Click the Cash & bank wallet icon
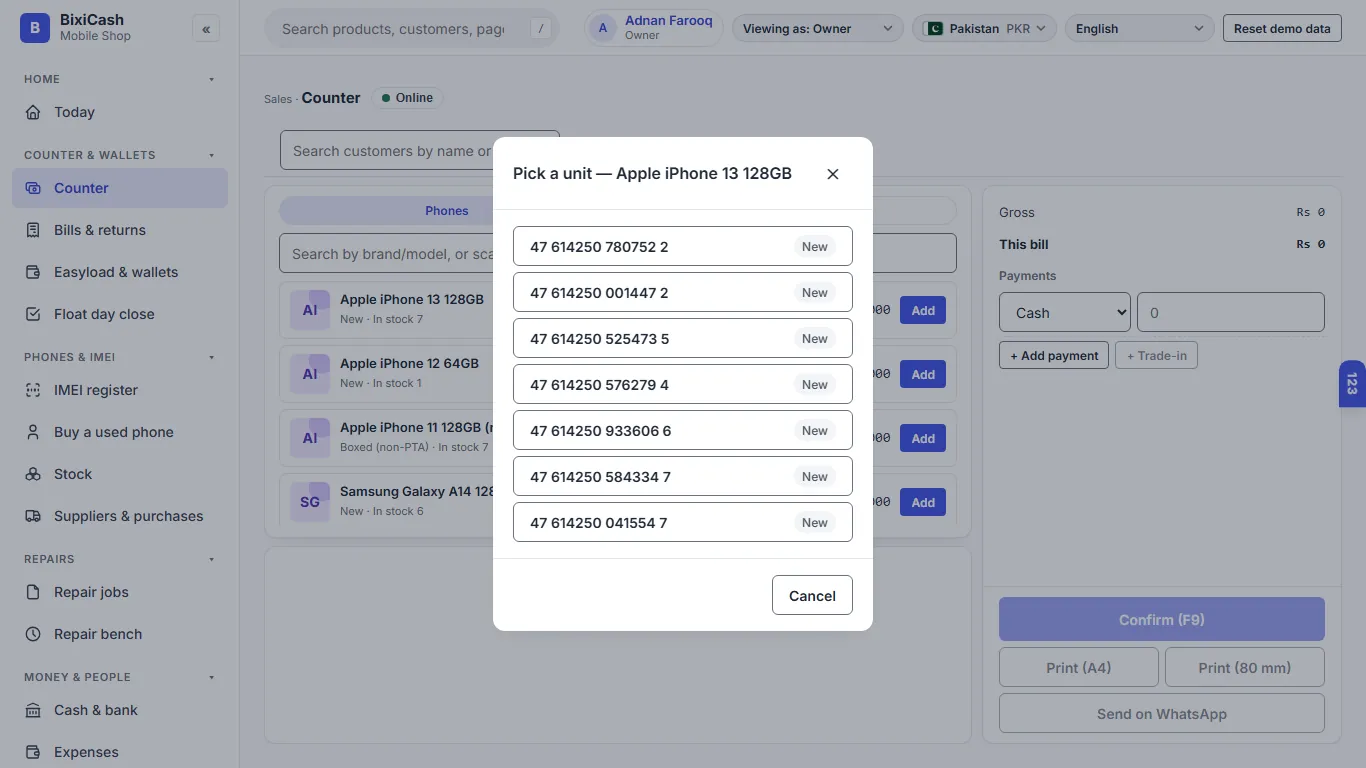 [x=33, y=710]
